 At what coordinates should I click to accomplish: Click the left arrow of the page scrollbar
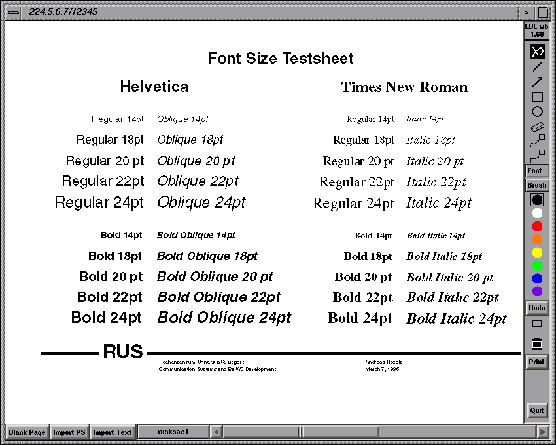(216, 432)
